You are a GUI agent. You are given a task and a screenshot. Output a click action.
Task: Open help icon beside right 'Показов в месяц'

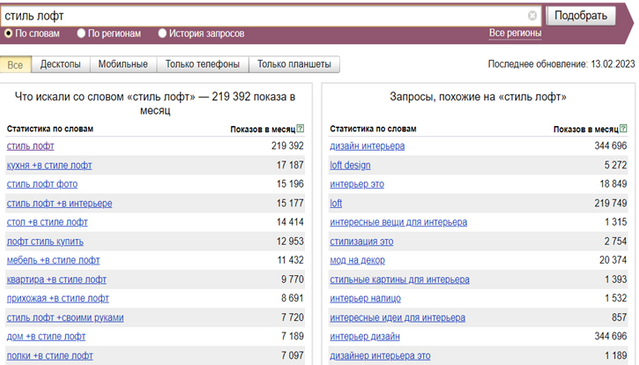click(623, 129)
